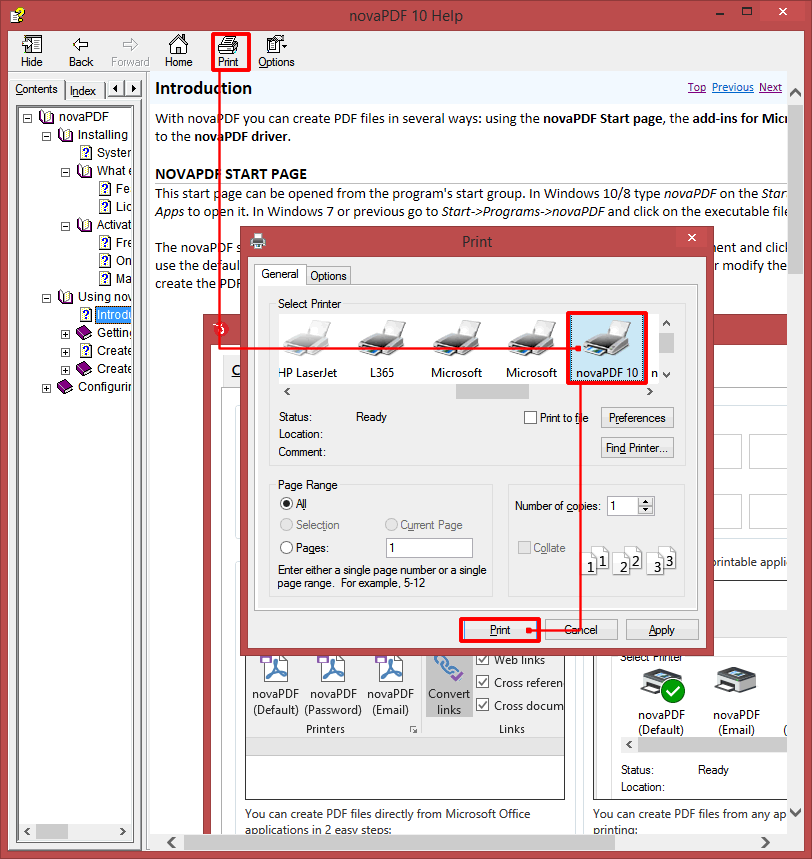Toggle the Web links checkbox
Screen dimensions: 812x859
point(483,660)
